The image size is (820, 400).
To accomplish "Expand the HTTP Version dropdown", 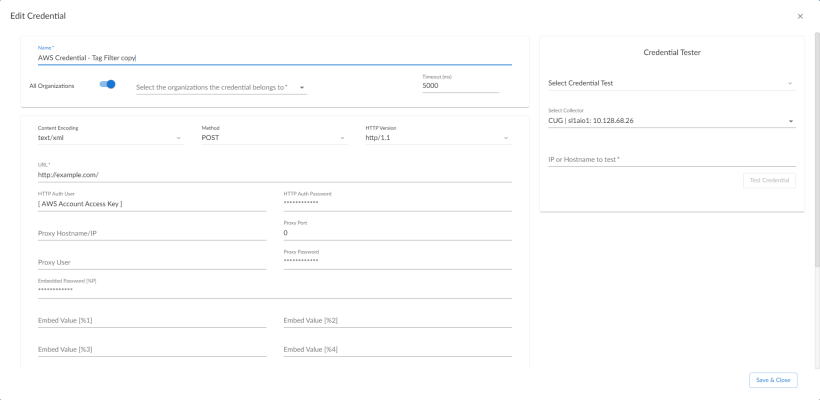I will (438, 138).
